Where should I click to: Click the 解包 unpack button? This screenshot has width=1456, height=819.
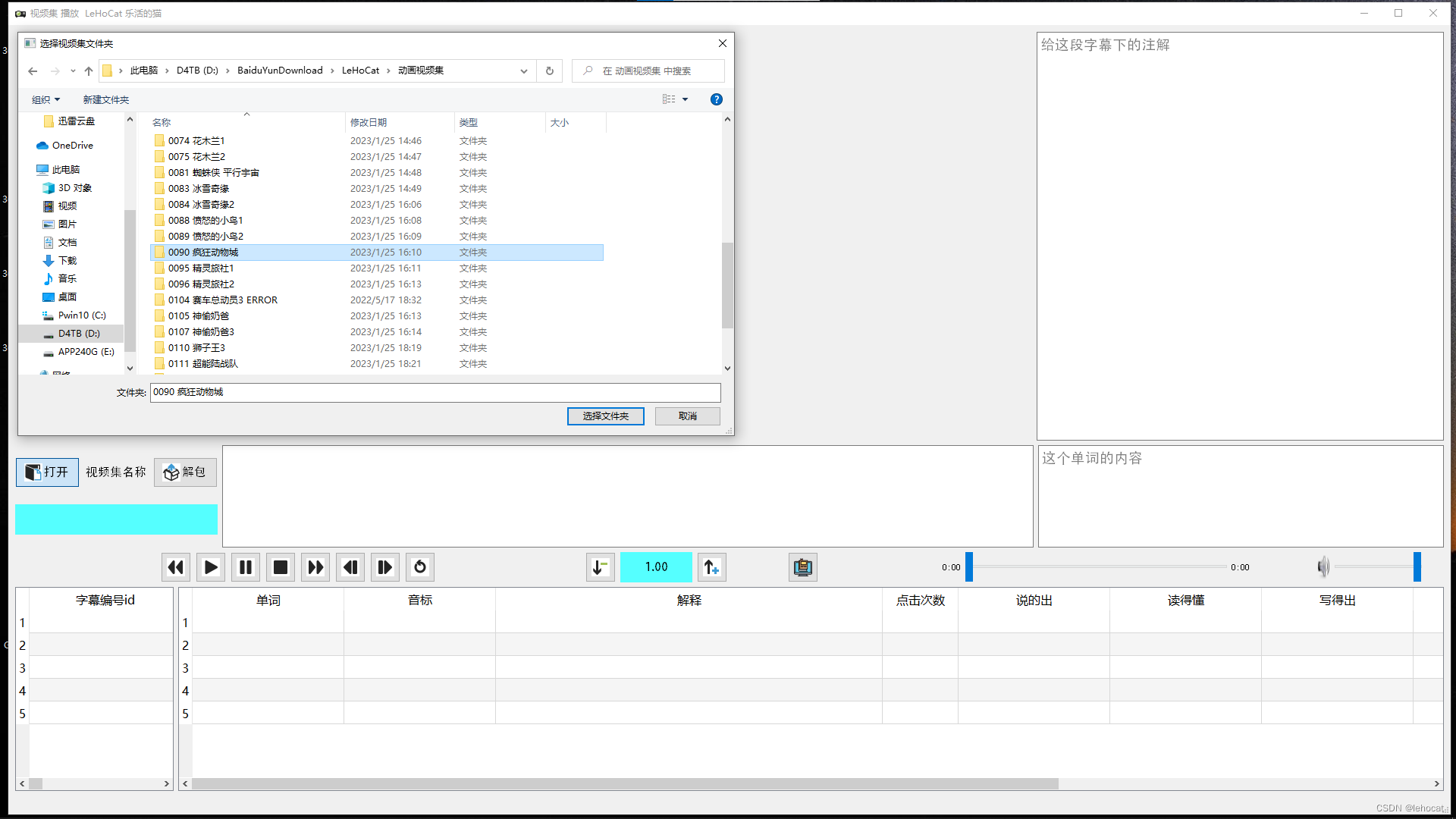point(185,472)
